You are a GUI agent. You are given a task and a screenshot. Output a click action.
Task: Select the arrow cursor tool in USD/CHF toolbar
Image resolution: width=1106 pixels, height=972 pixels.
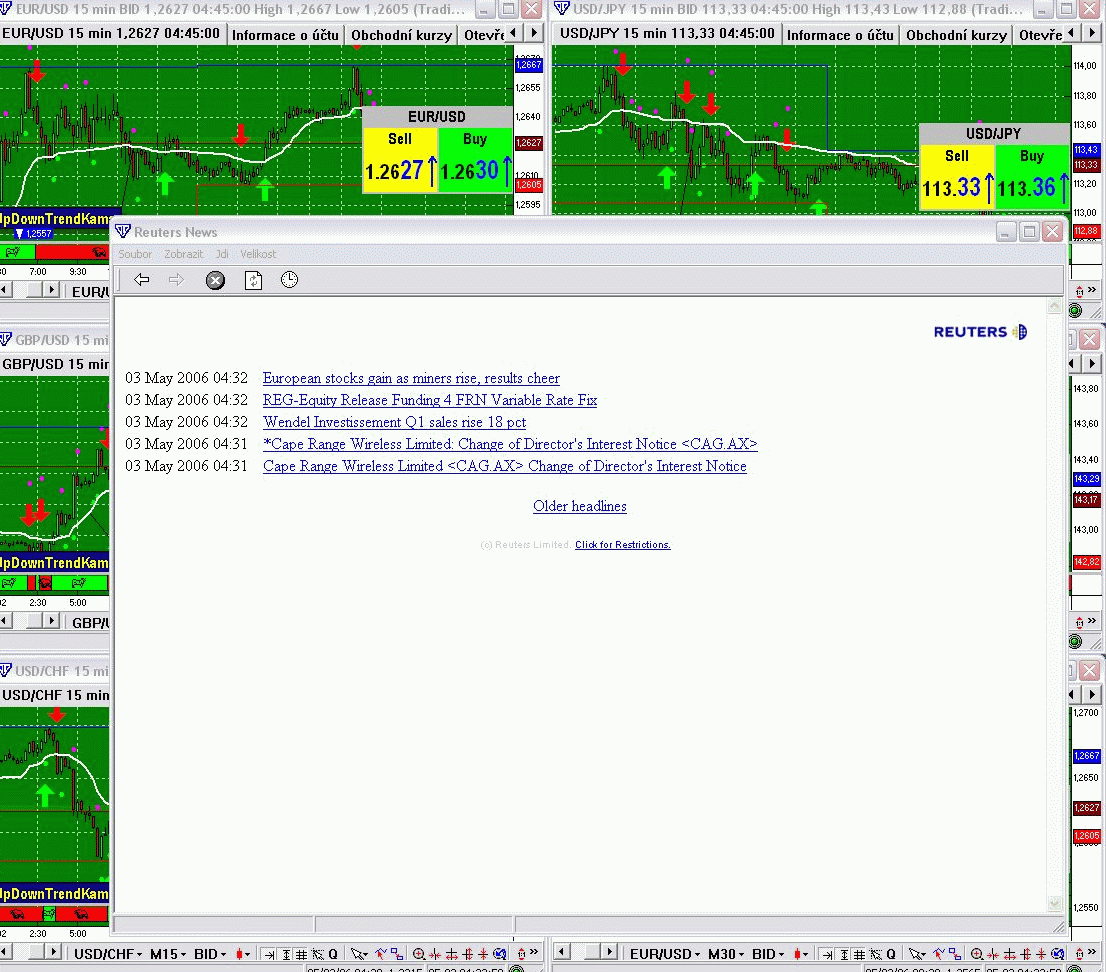pos(359,954)
